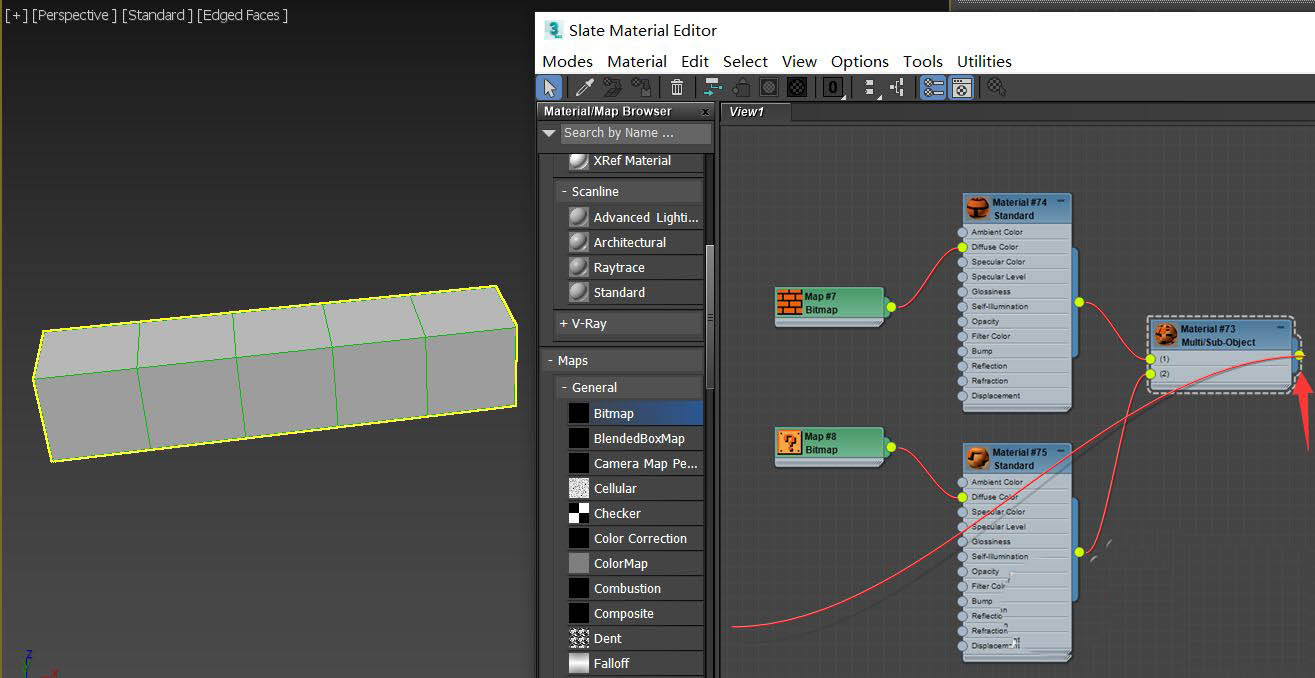Click Material #74 Diffuse Color input socket
The image size is (1315, 678).
pyautogui.click(x=962, y=247)
